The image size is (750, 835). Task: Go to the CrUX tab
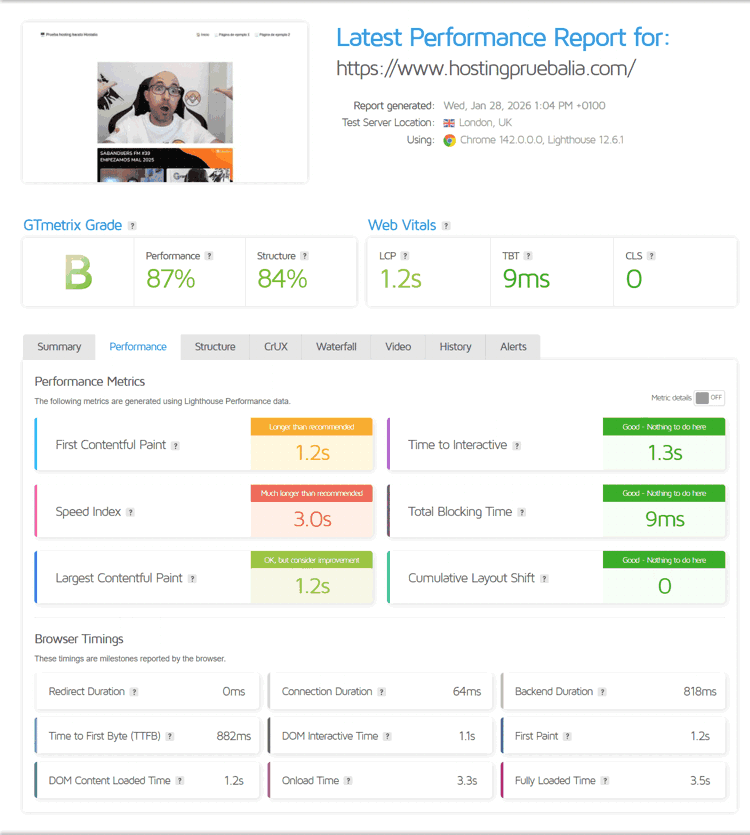pyautogui.click(x=276, y=347)
